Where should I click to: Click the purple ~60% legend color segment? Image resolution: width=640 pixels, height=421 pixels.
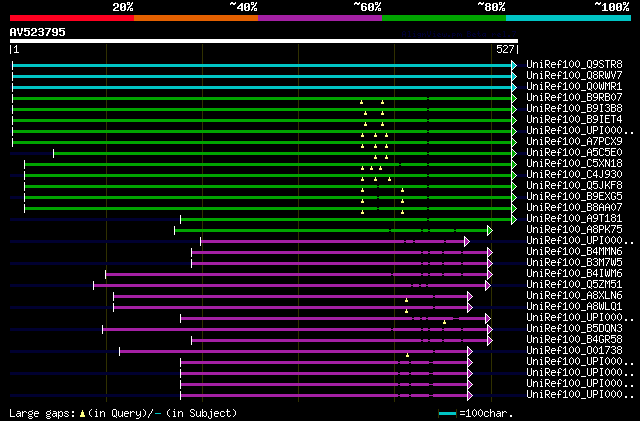320,18
